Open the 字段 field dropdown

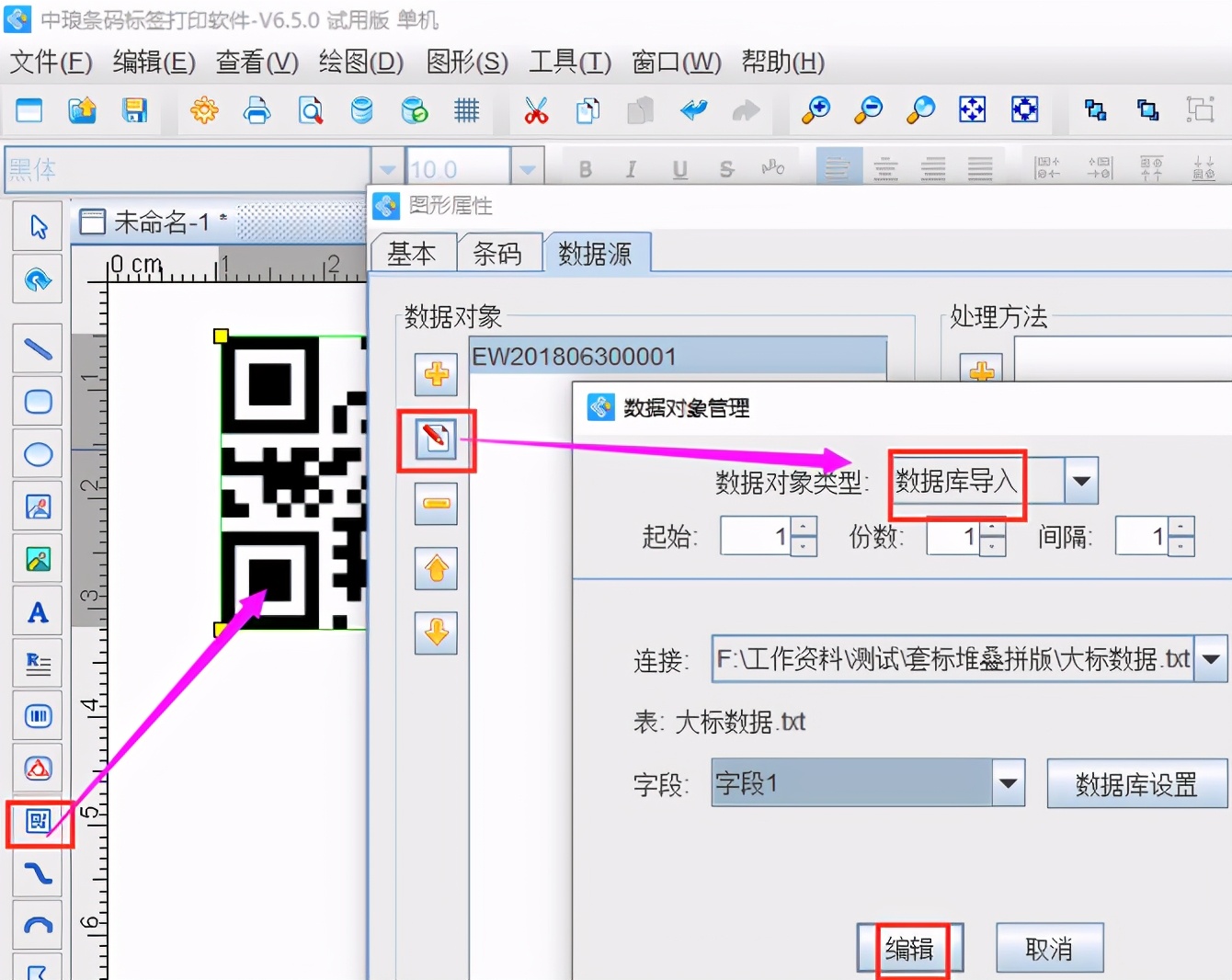coord(1009,783)
